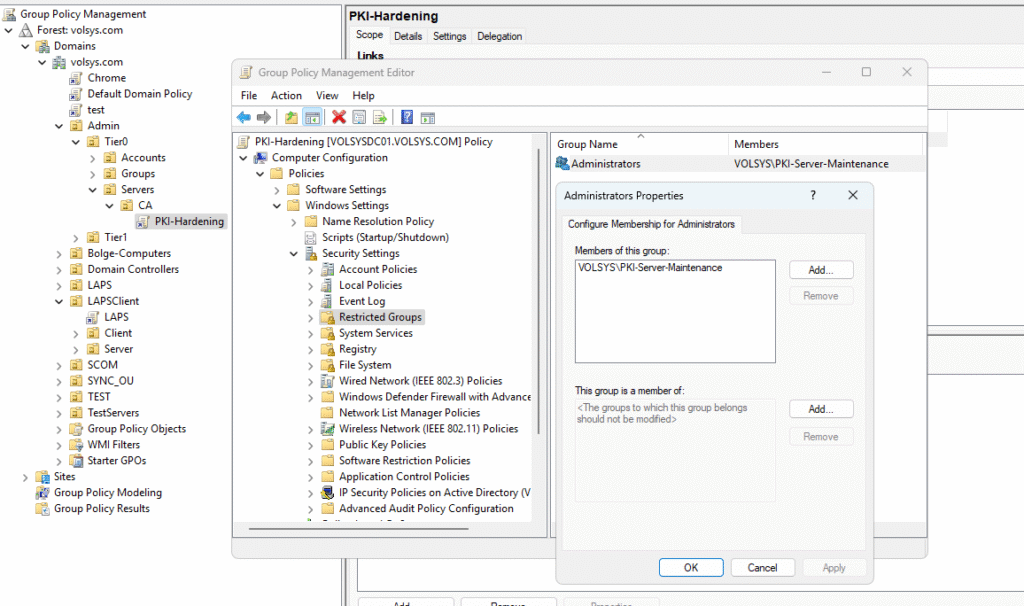Select VOLSYS\PKI-Server-Maintenance in the members list
Image resolution: width=1024 pixels, height=606 pixels.
click(650, 268)
